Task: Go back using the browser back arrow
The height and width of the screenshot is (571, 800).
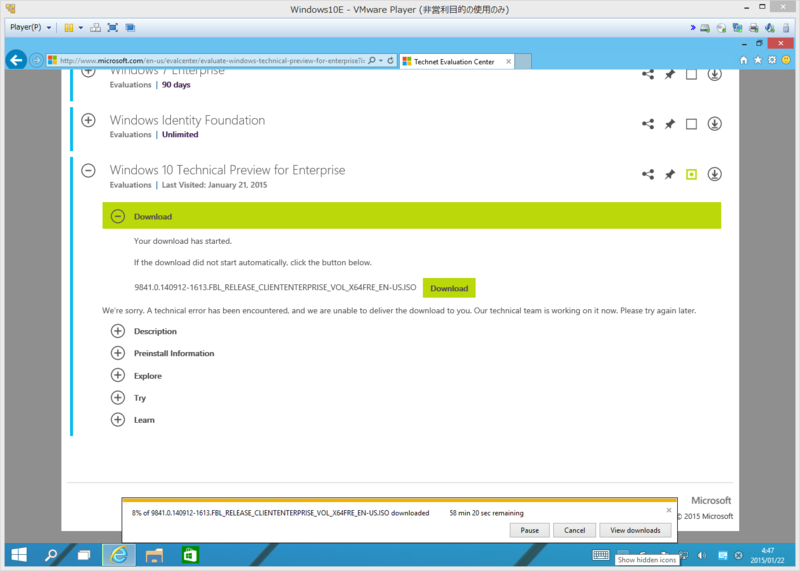Action: click(x=16, y=60)
